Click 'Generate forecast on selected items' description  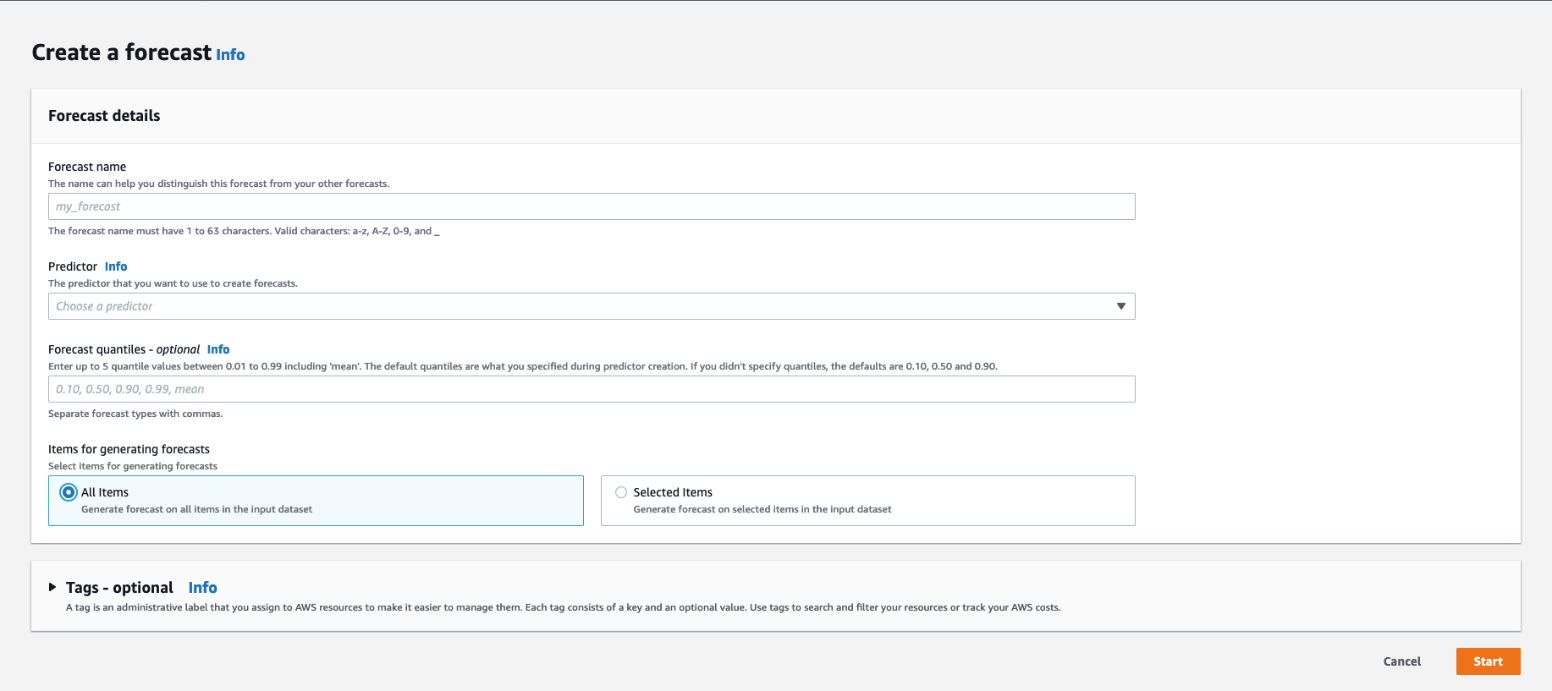tap(761, 509)
